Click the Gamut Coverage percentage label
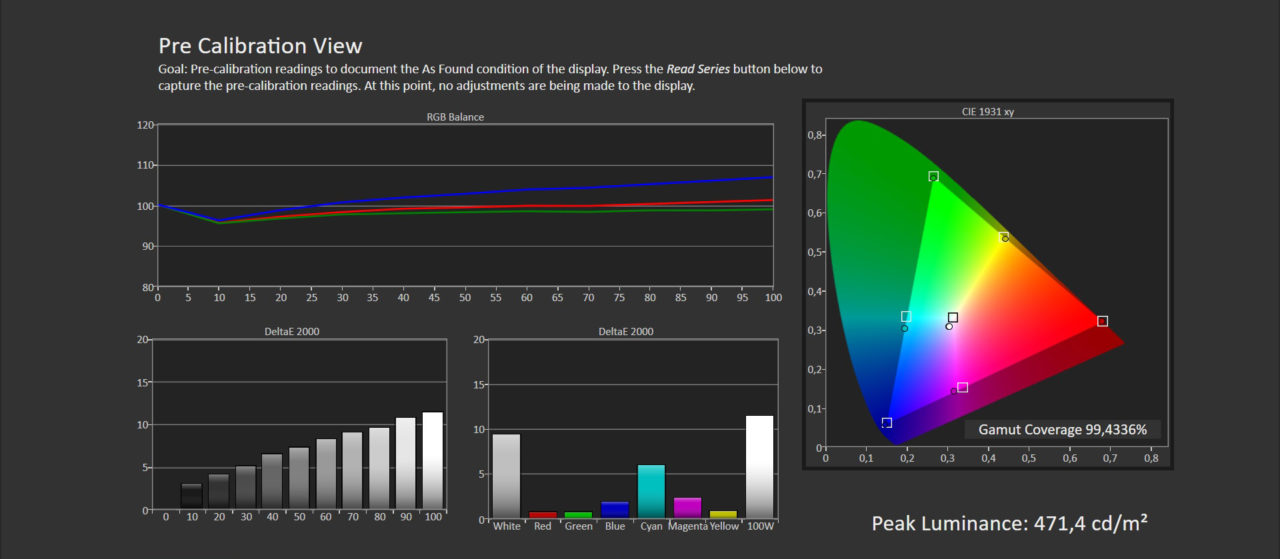The width and height of the screenshot is (1280, 559). pos(1062,430)
